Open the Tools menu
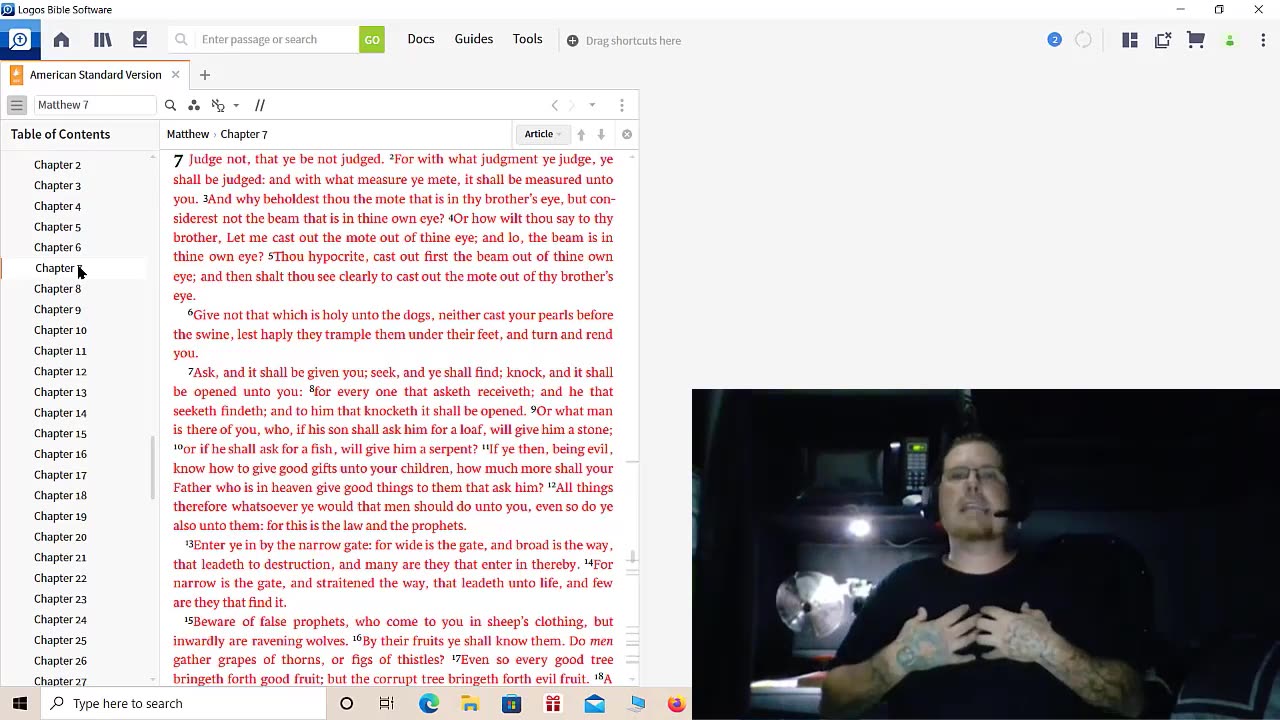The height and width of the screenshot is (720, 1280). [x=528, y=39]
